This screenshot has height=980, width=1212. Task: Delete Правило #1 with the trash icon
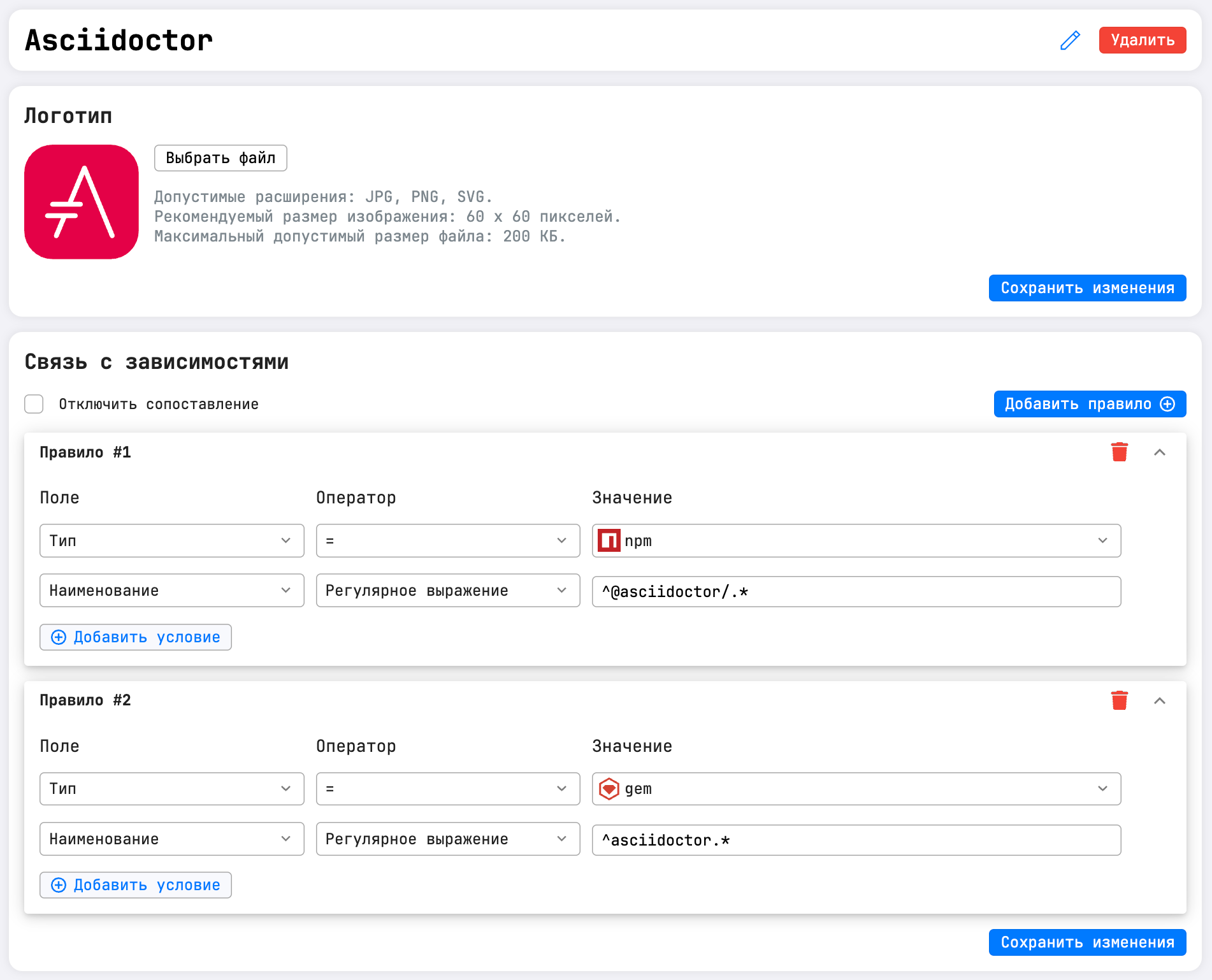coord(1120,452)
